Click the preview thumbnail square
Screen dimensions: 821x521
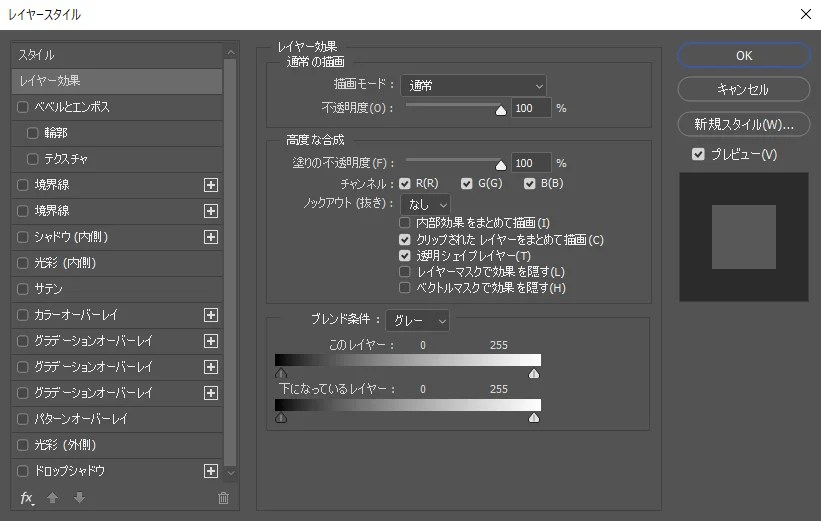coord(744,237)
